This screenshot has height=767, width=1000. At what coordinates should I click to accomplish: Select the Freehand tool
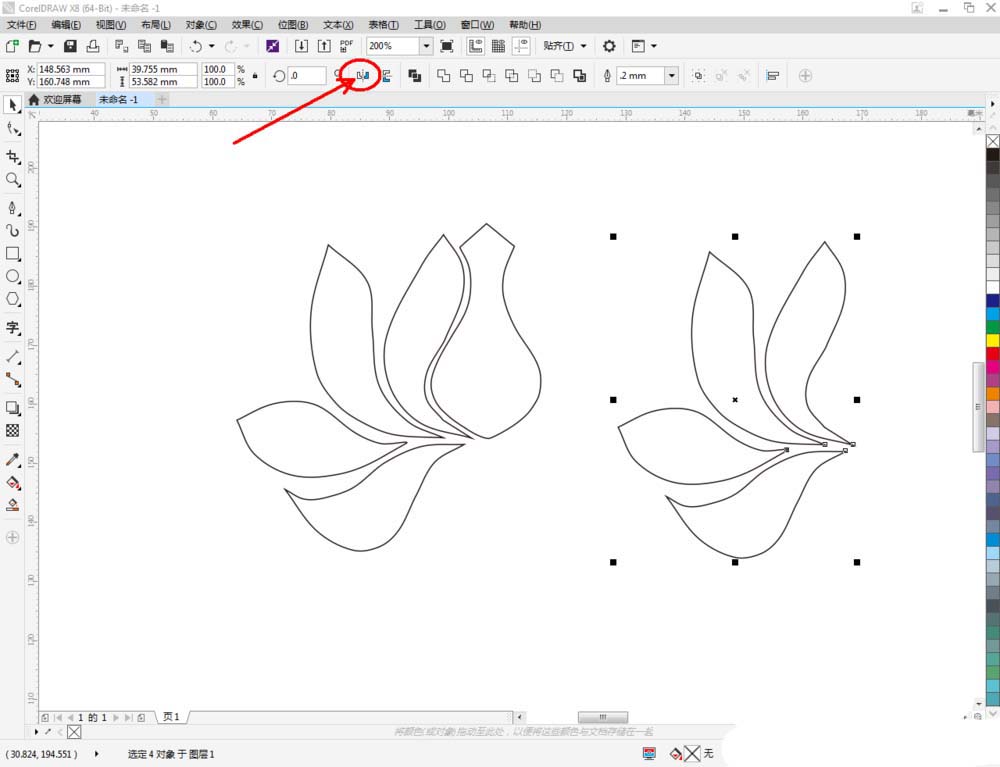(13, 208)
